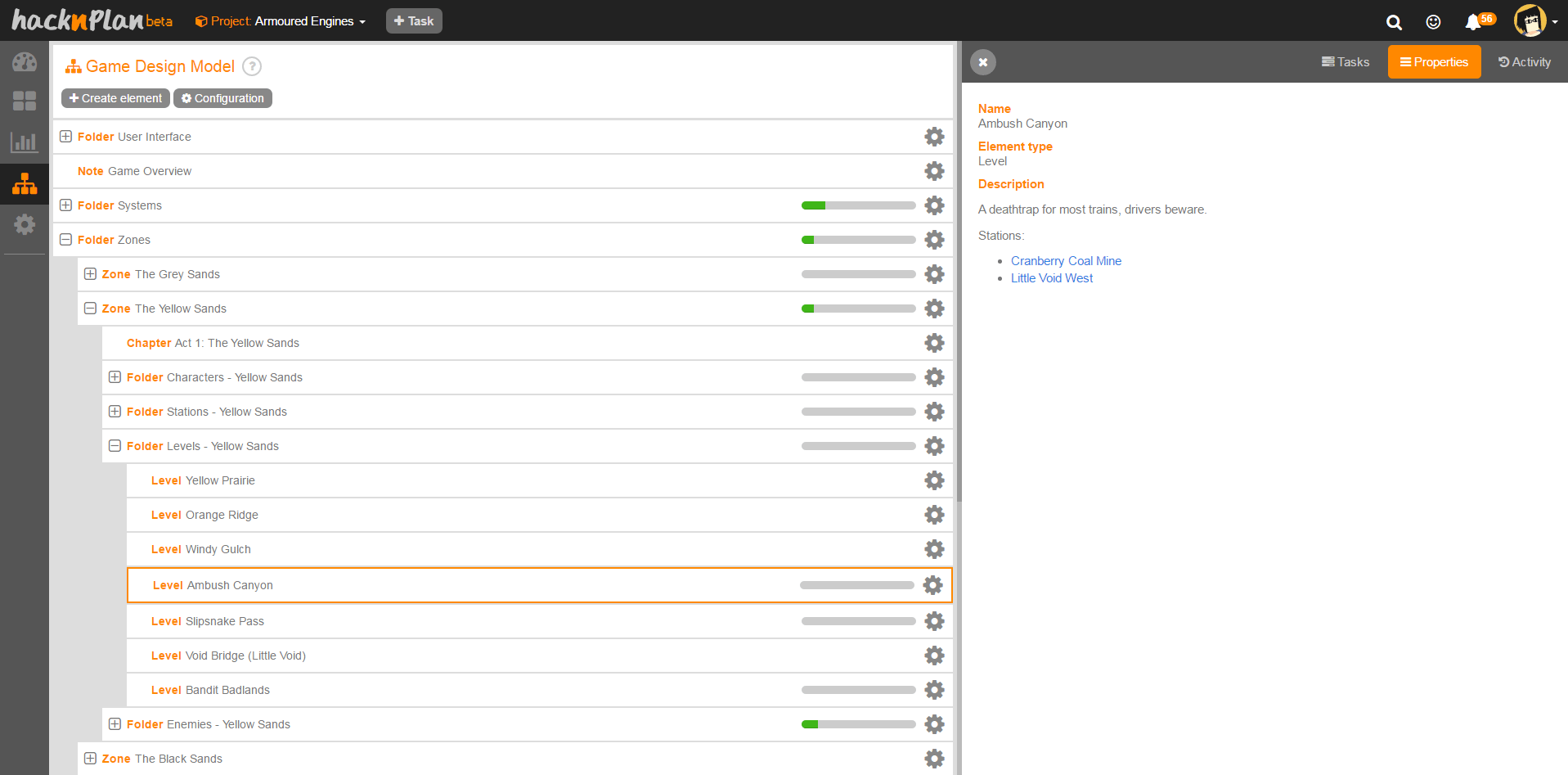1568x775 pixels.
Task: Switch to the Activity tab
Action: pyautogui.click(x=1524, y=62)
